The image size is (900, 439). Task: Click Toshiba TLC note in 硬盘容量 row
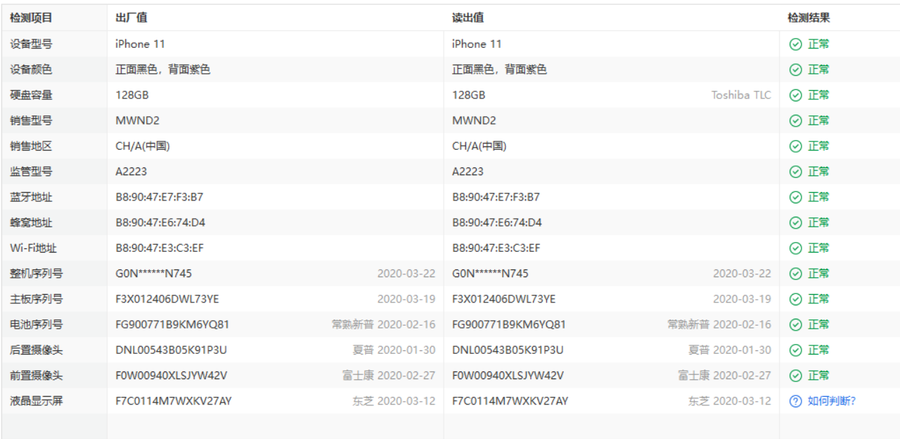[741, 95]
